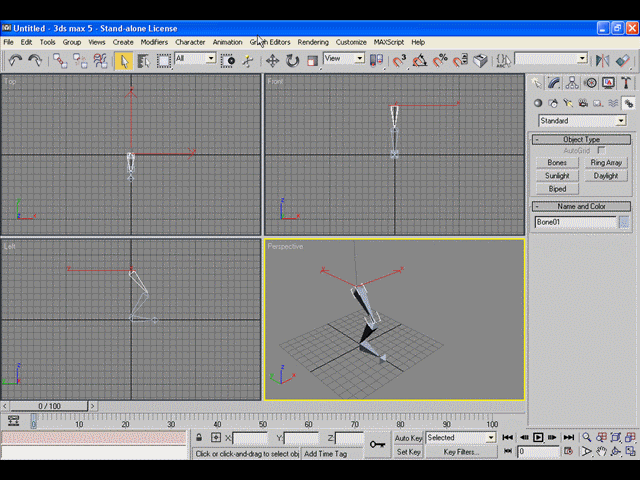Open the Hierarchy panel tab

coord(572,83)
